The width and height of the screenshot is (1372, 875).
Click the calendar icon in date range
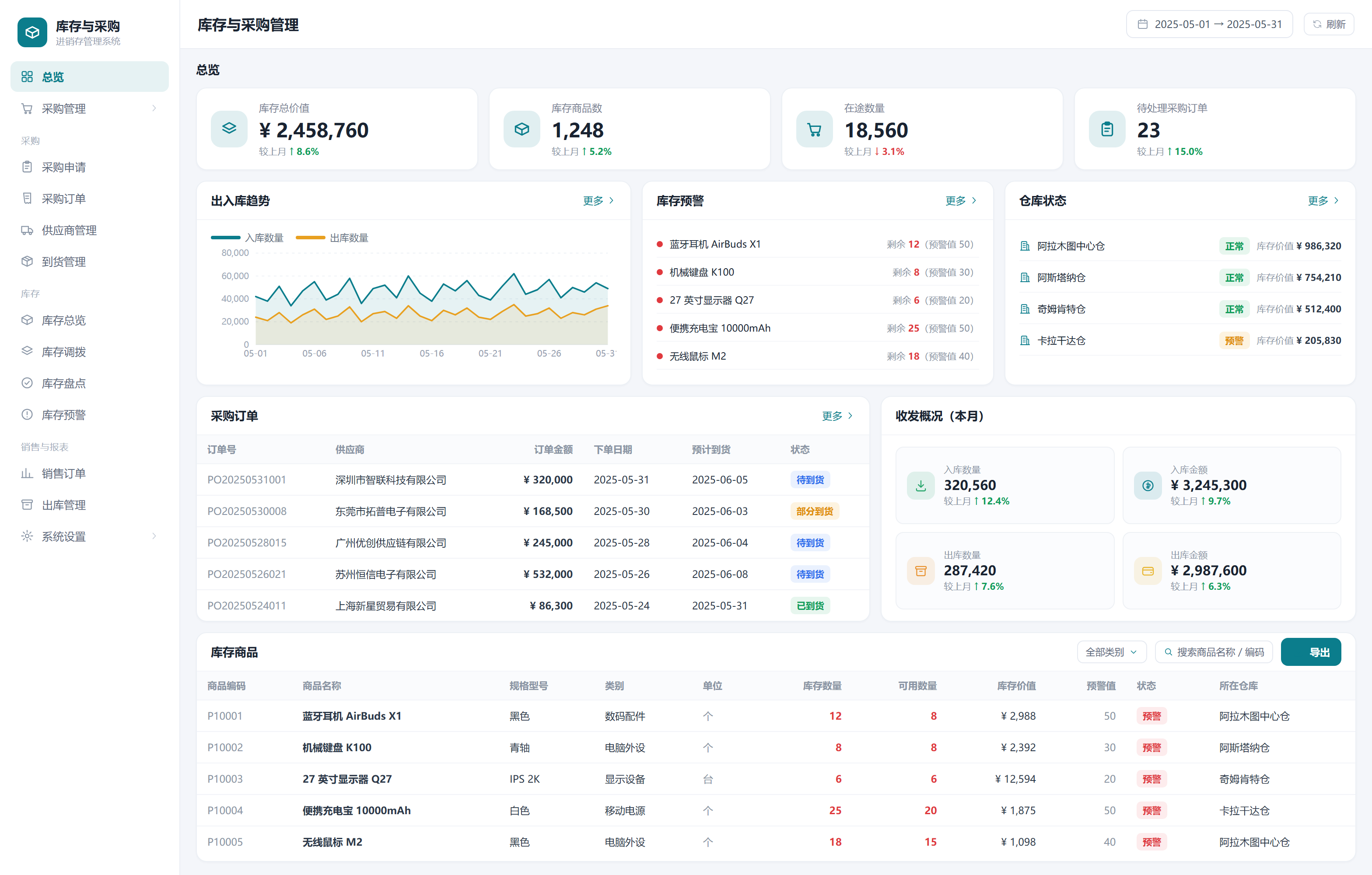(1142, 24)
